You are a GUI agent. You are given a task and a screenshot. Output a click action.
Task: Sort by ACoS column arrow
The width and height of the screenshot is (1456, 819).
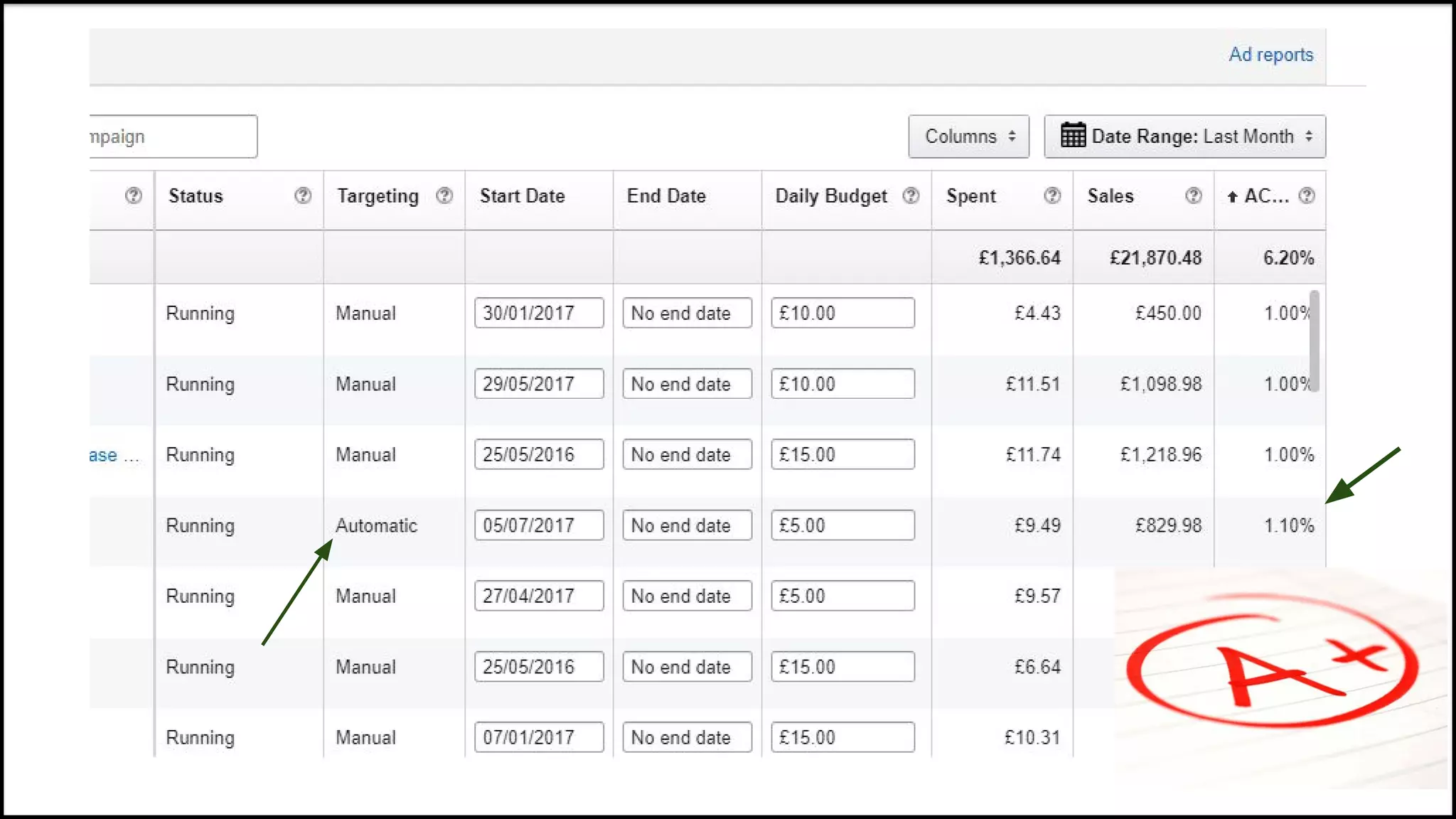1233,197
